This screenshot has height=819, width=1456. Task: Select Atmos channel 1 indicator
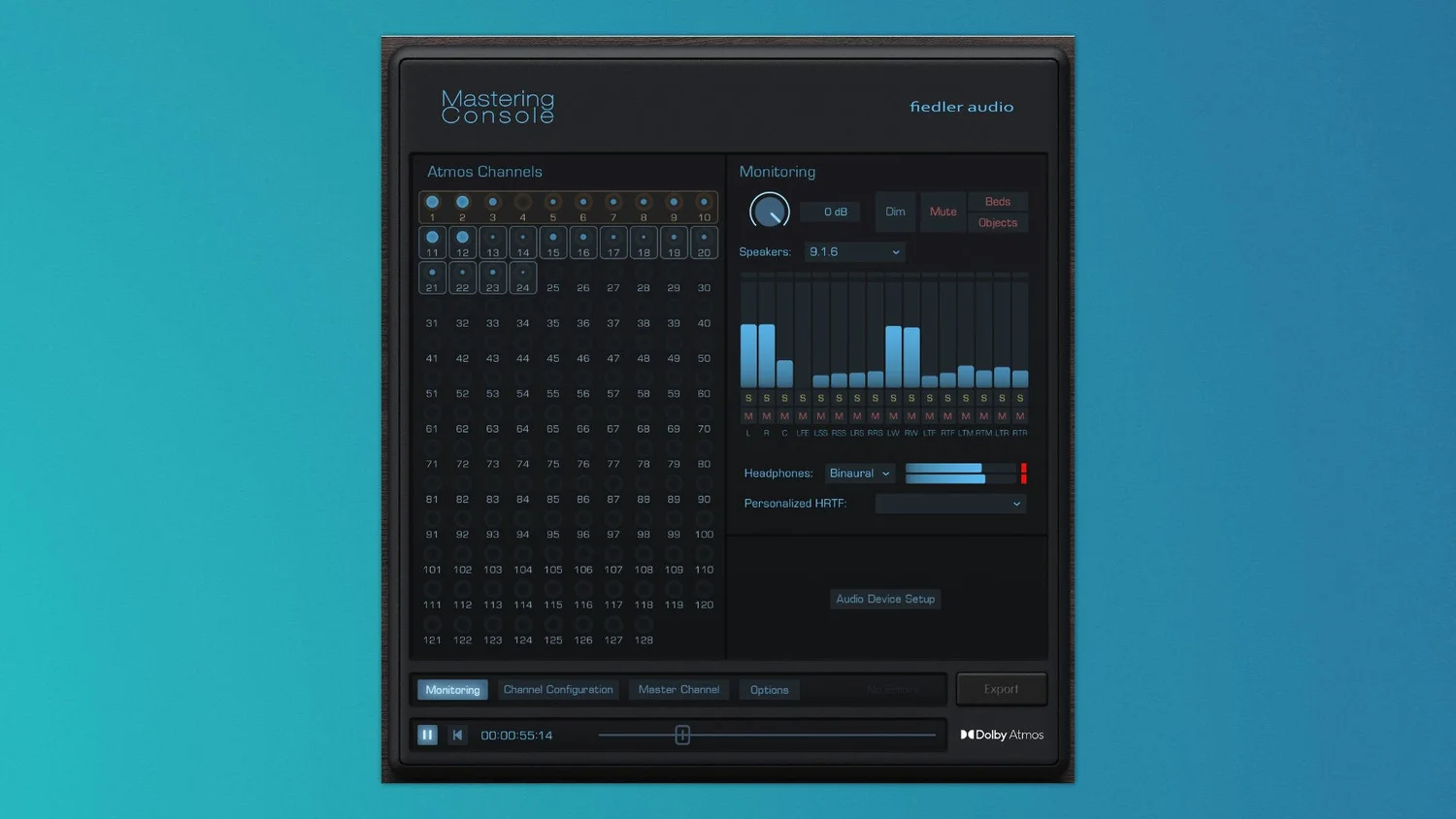(432, 202)
